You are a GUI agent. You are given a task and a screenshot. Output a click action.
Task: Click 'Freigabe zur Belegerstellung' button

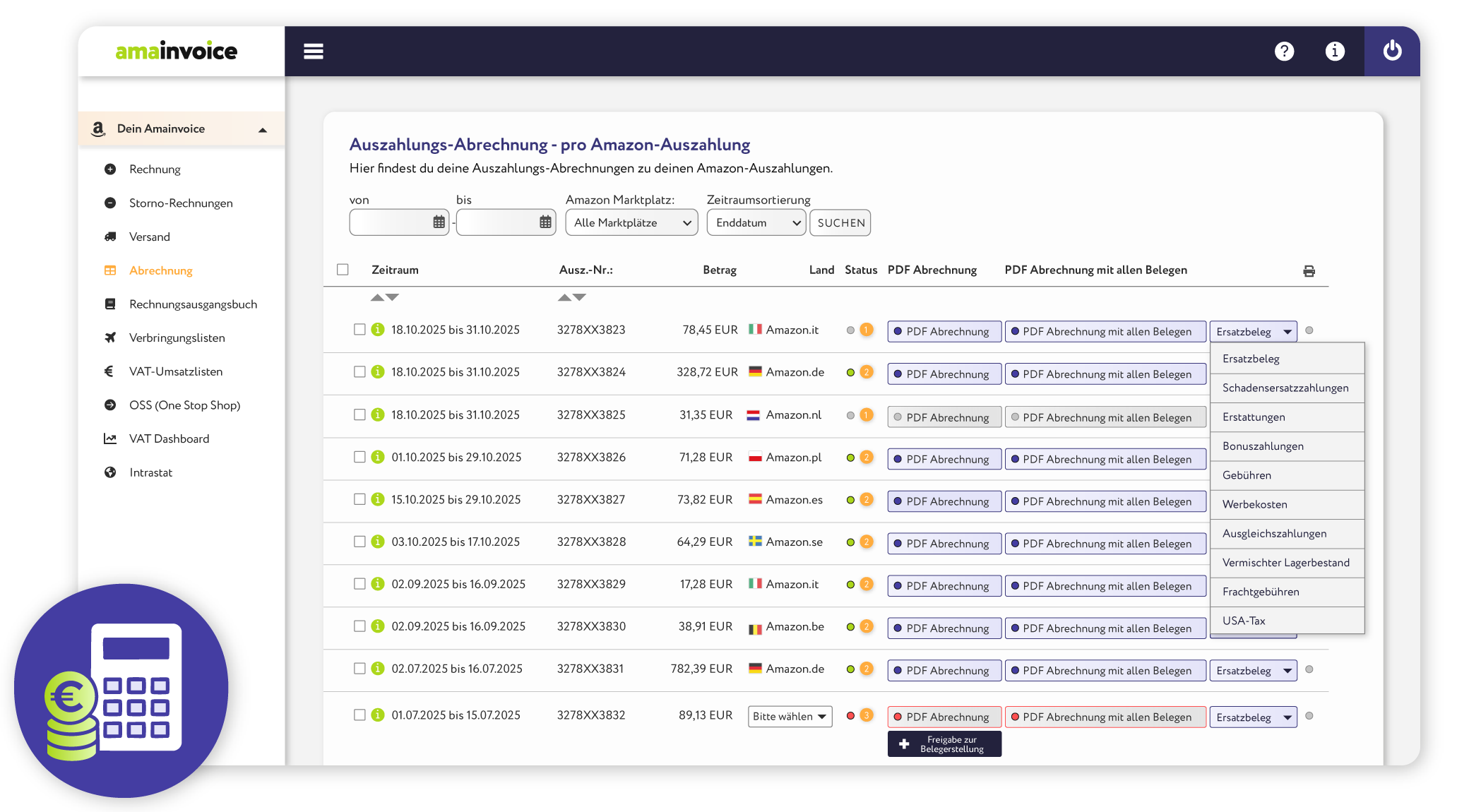click(944, 744)
